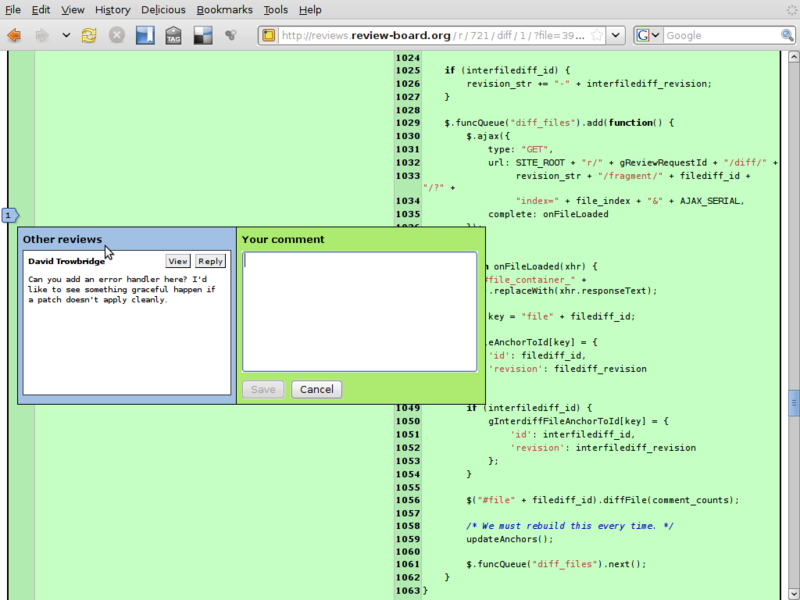Viewport: 800px width, 600px height.
Task: Click the Back navigation arrow
Action: [x=14, y=35]
